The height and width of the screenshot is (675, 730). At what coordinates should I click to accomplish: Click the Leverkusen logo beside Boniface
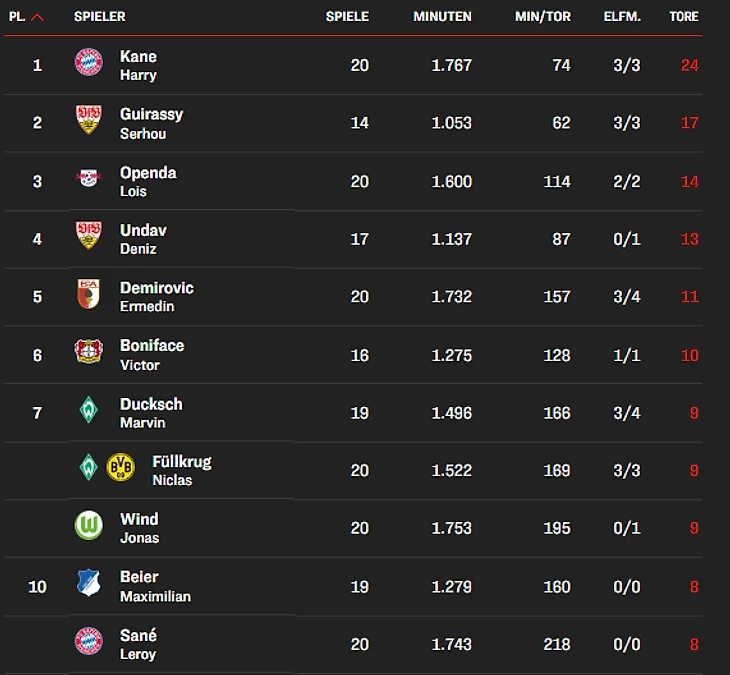pyautogui.click(x=89, y=352)
